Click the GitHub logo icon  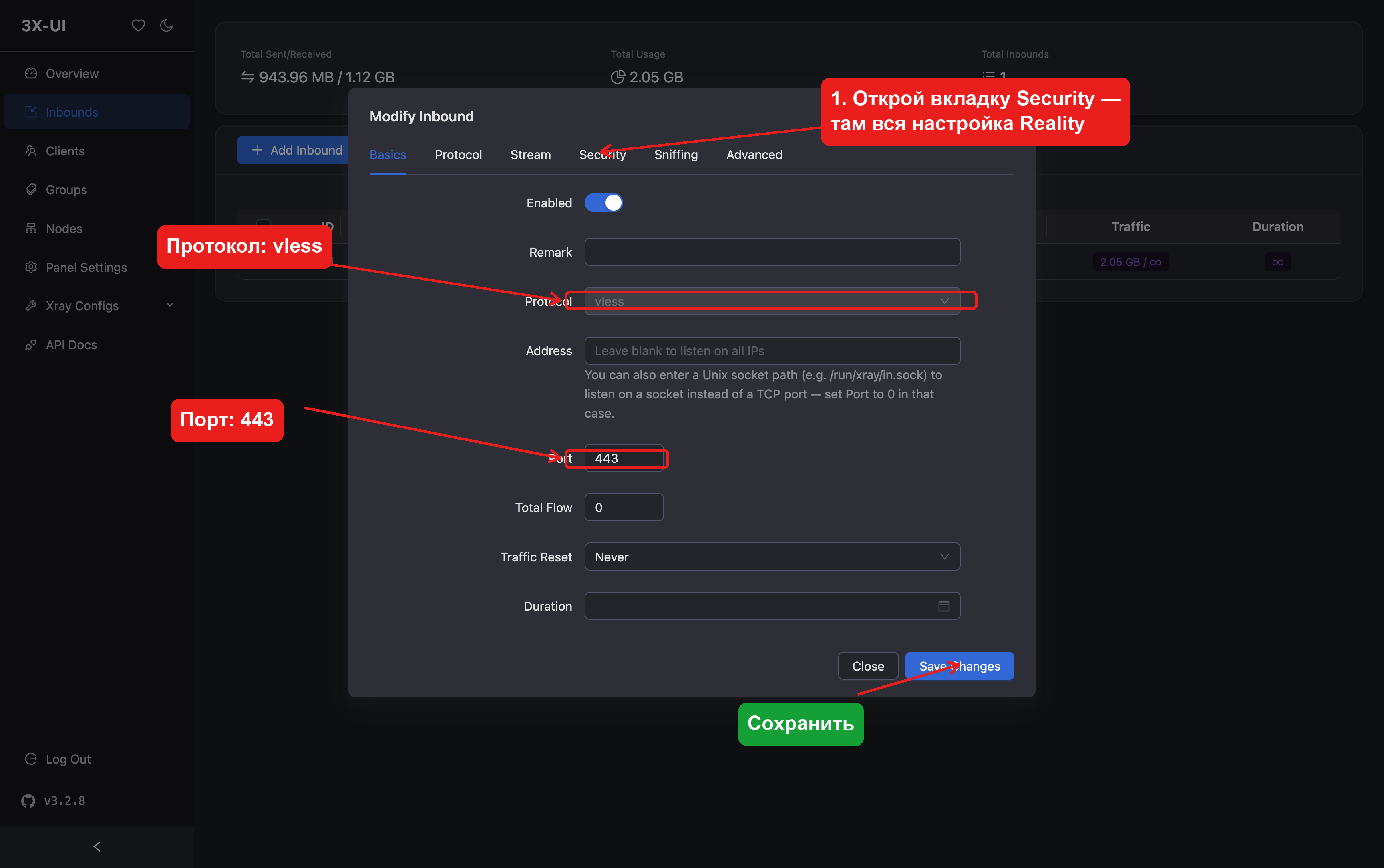tap(28, 801)
